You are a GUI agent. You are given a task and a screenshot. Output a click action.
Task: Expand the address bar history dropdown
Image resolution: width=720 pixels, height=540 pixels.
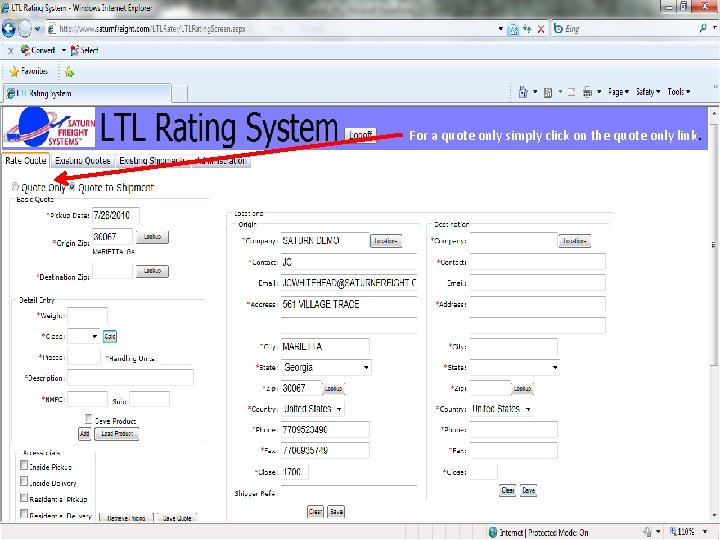(x=501, y=29)
